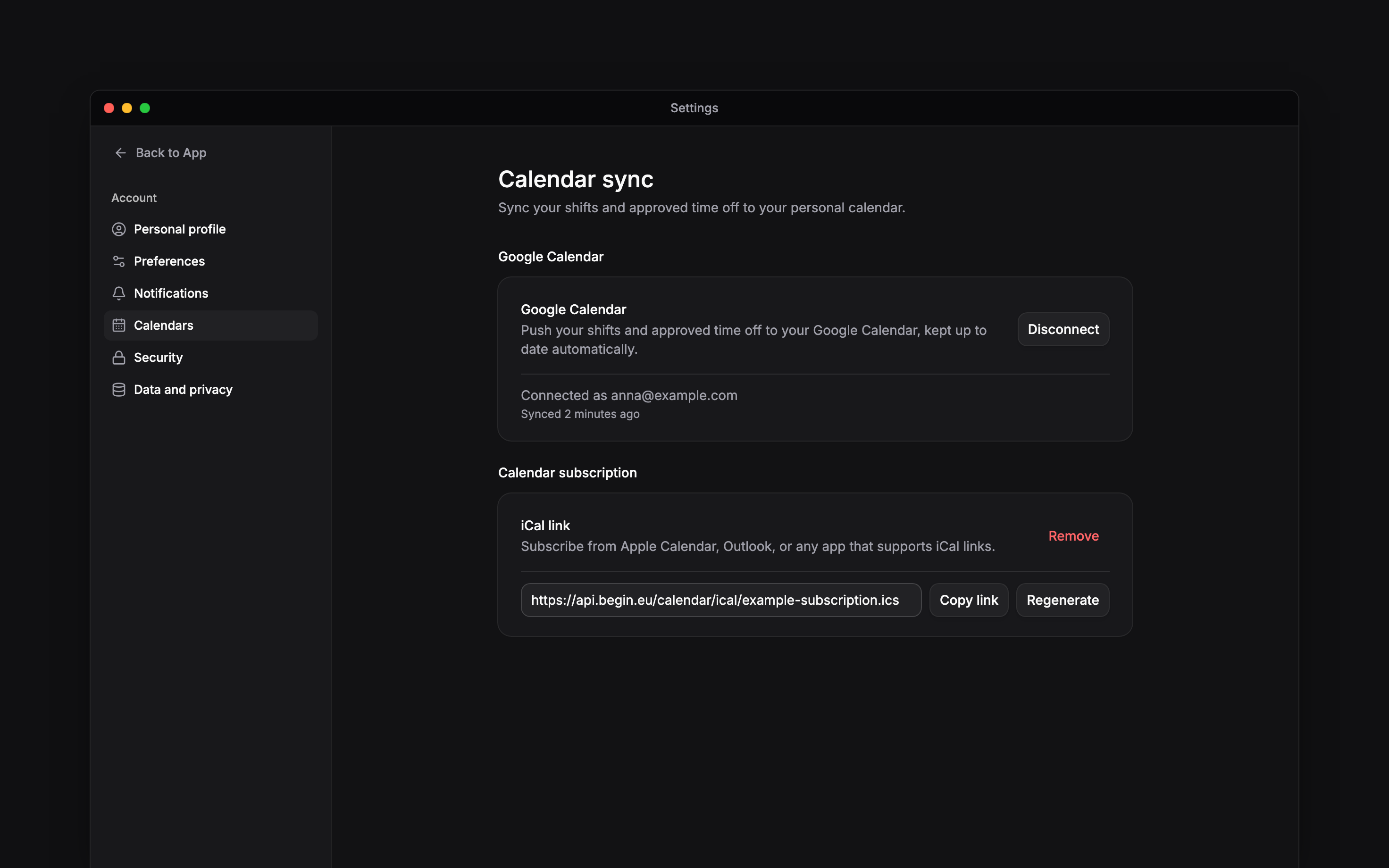Click the green maximize window button

145,108
